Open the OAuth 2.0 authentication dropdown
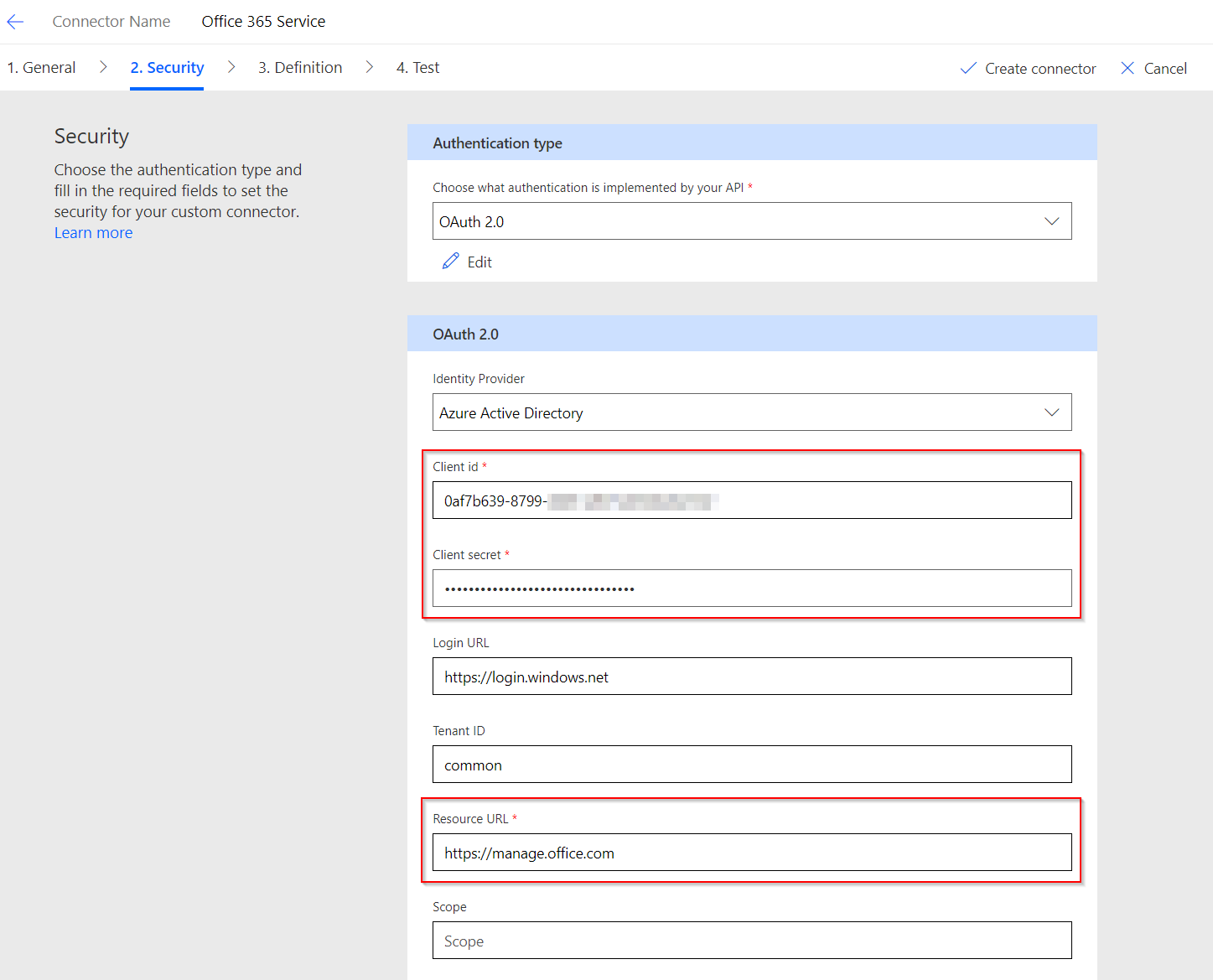1213x980 pixels. click(752, 221)
